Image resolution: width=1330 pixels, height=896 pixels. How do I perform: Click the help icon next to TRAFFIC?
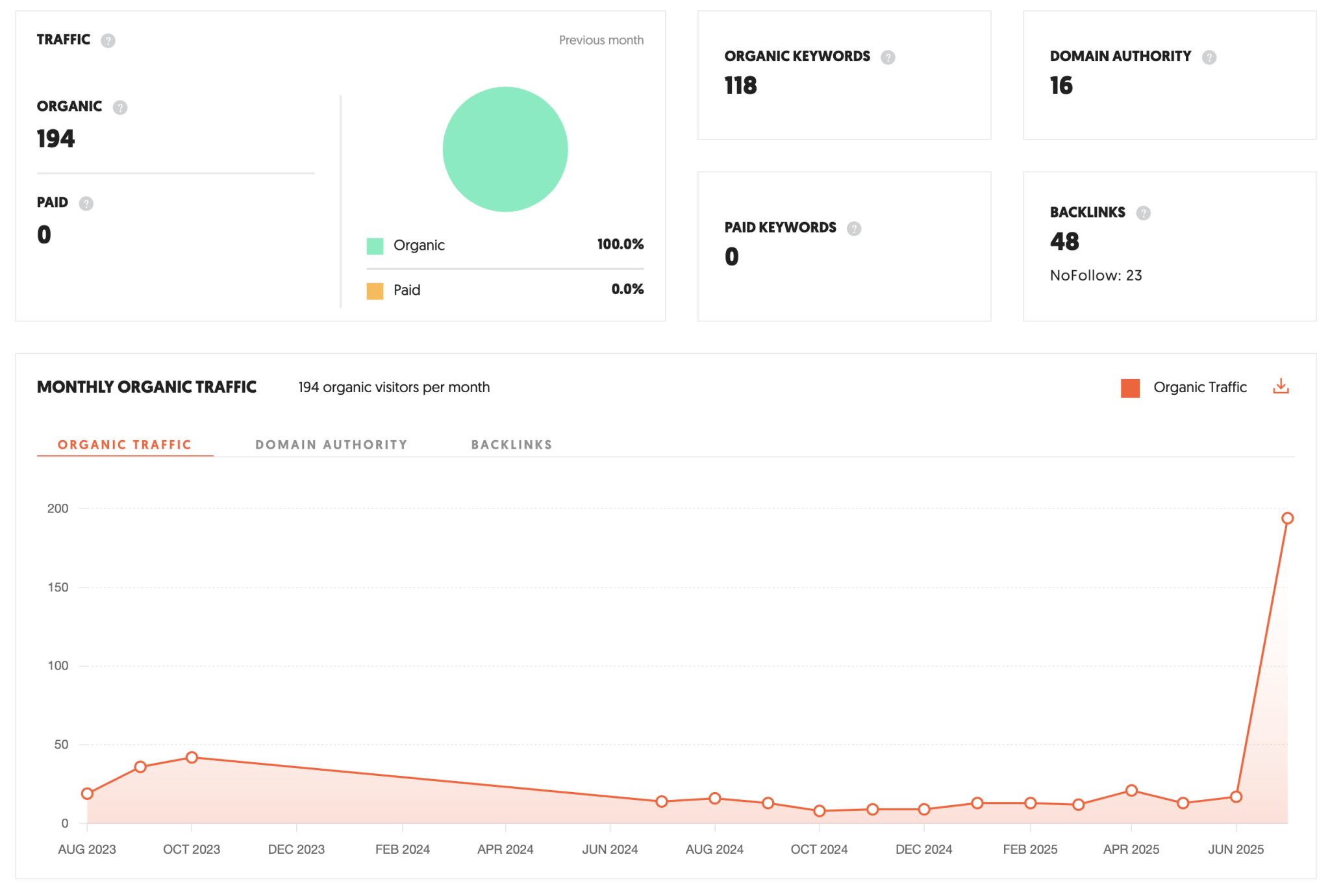click(x=108, y=40)
